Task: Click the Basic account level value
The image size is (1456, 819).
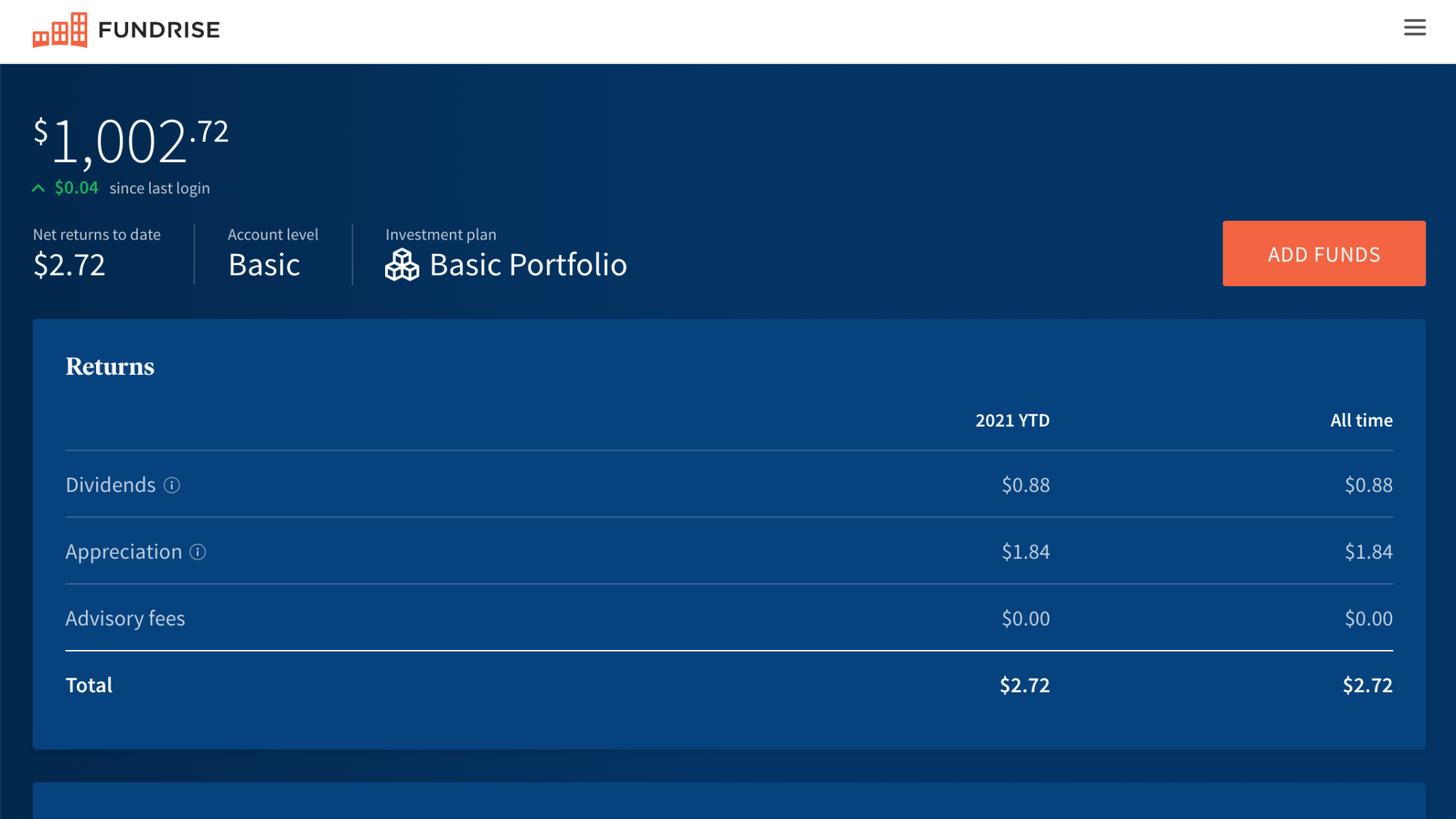Action: pos(264,265)
